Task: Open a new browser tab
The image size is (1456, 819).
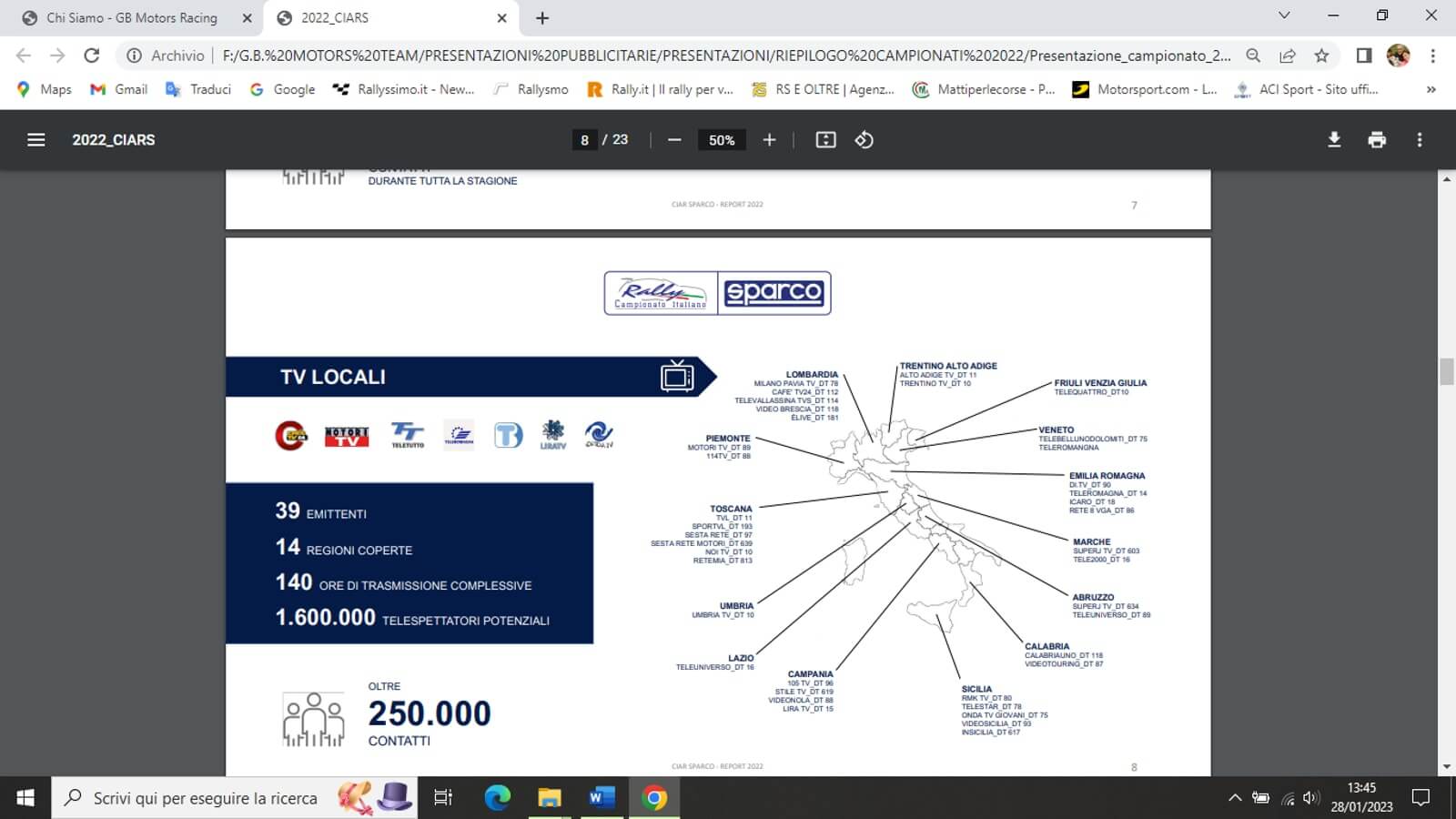Action: (x=542, y=18)
